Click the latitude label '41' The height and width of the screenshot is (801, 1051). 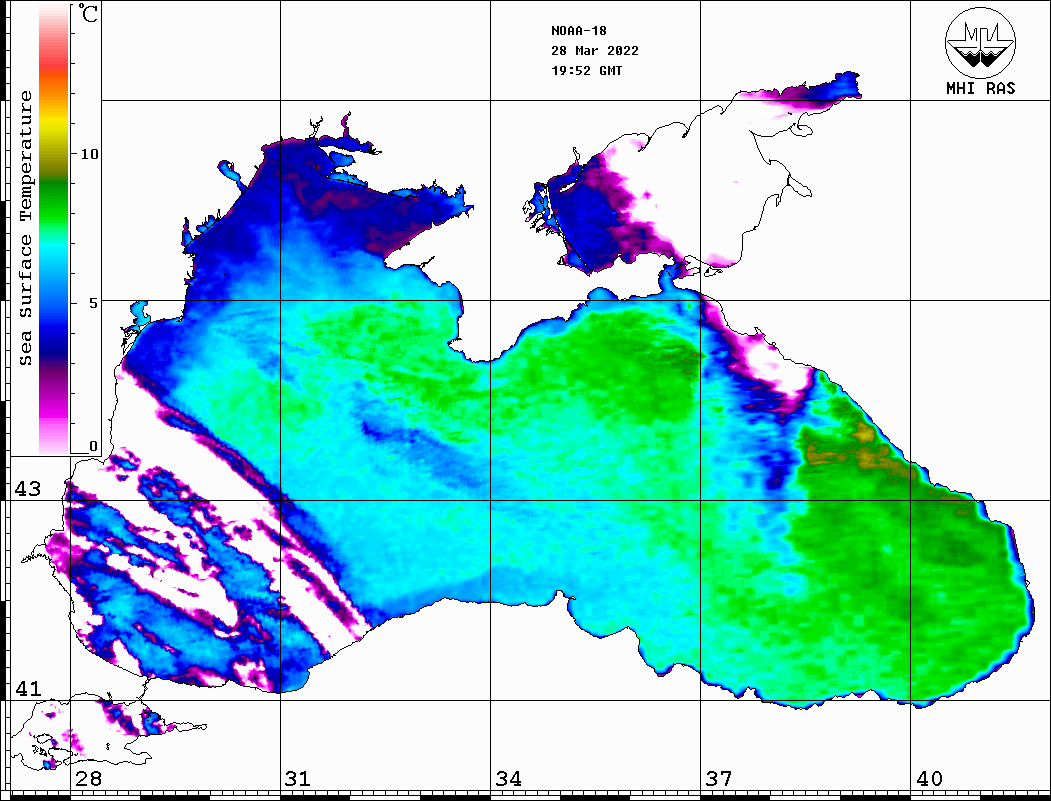point(27,688)
